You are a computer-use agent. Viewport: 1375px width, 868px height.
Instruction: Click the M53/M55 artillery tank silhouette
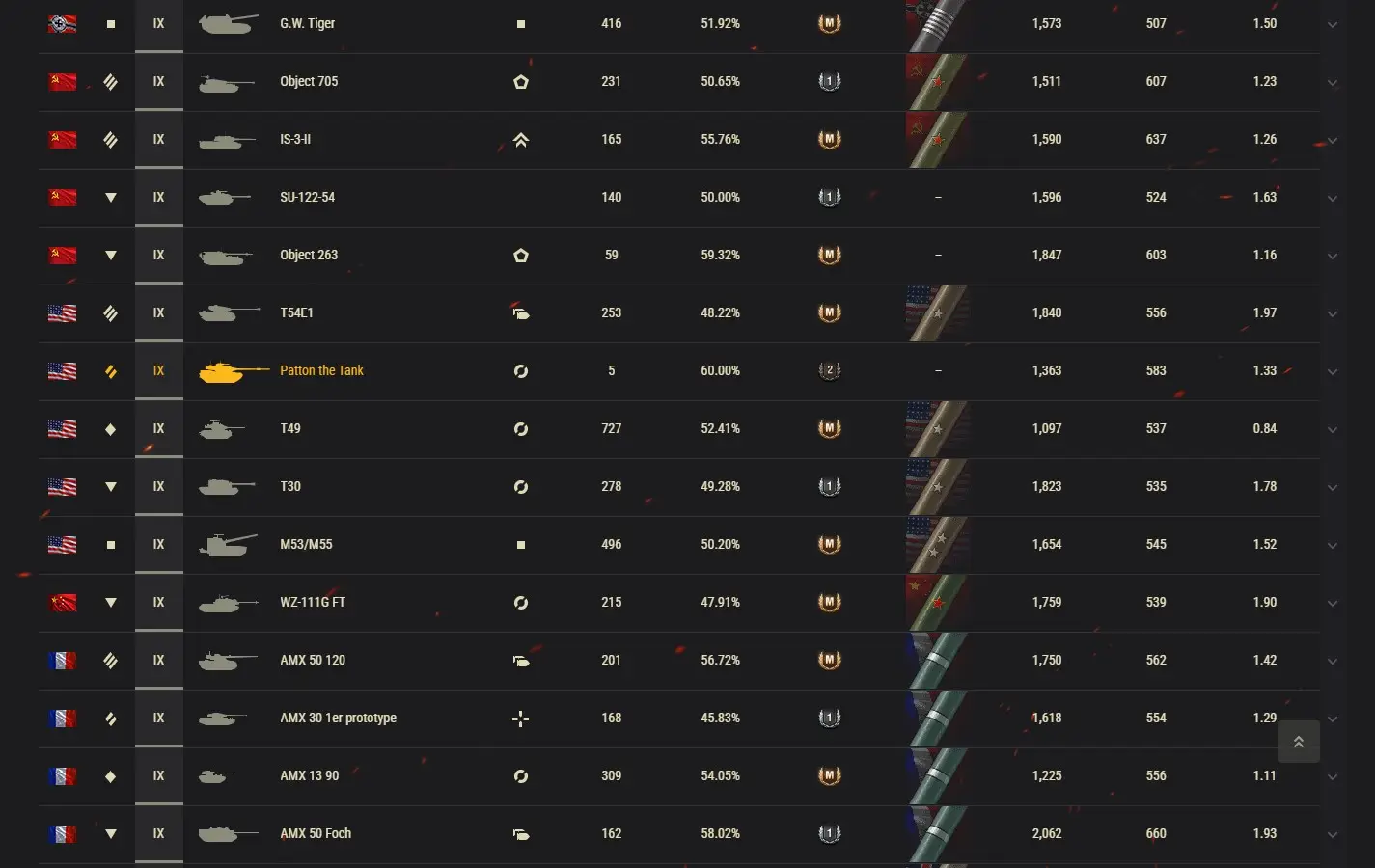coord(228,545)
